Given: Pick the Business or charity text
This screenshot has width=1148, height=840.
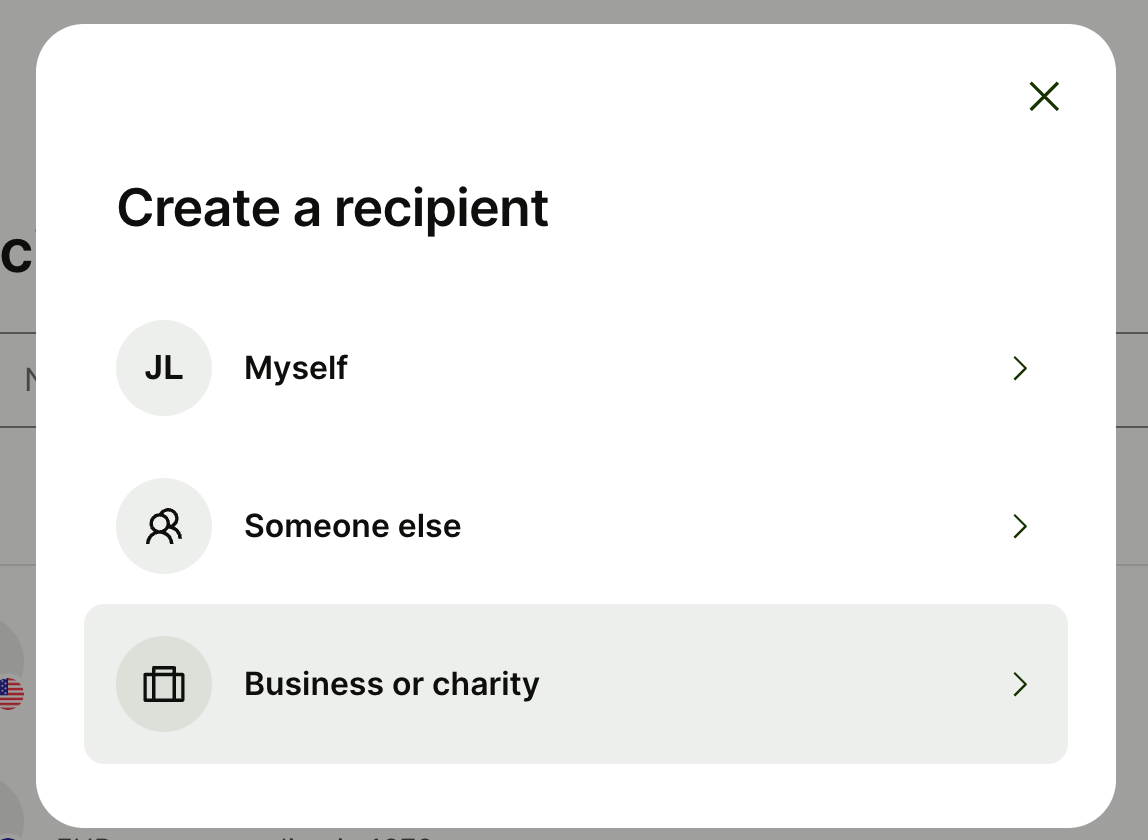Looking at the screenshot, I should point(392,684).
